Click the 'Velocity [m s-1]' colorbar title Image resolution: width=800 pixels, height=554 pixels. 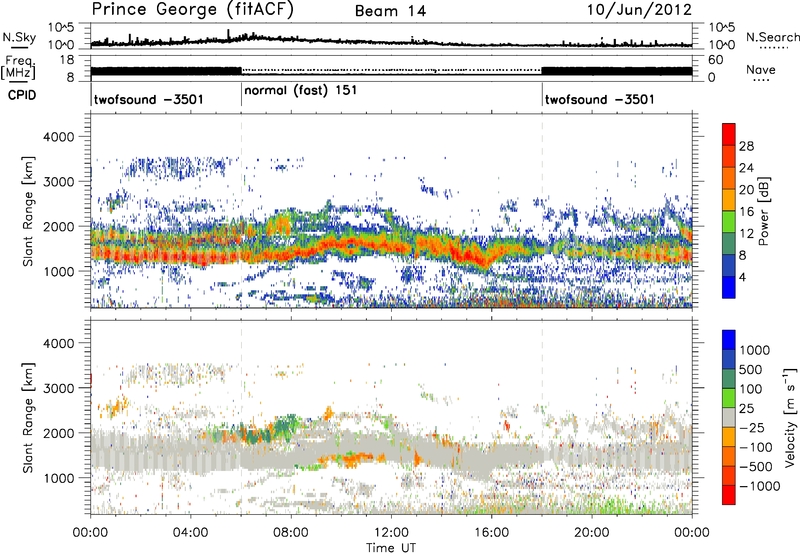pyautogui.click(x=790, y=417)
